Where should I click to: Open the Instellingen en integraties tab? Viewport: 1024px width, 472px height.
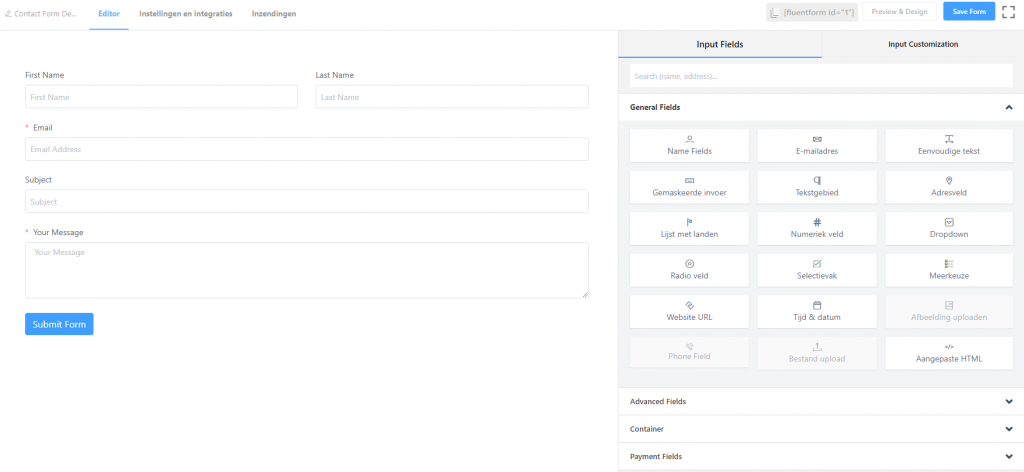coord(186,14)
